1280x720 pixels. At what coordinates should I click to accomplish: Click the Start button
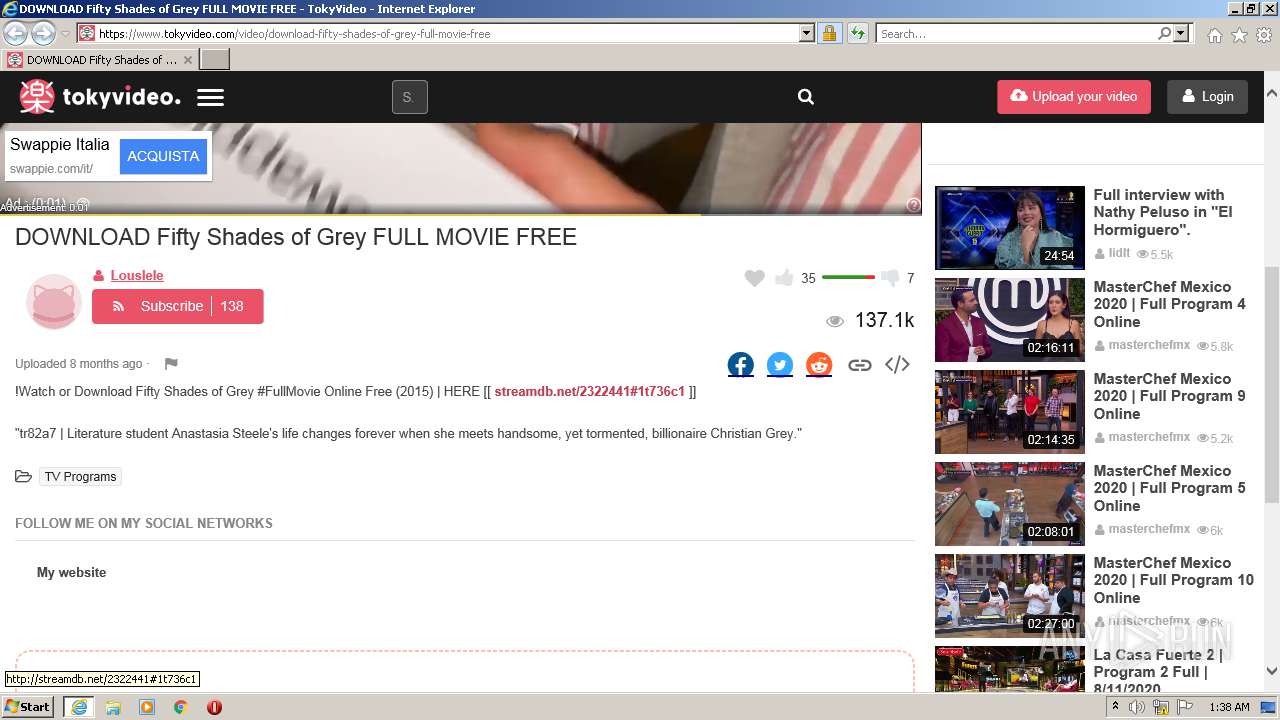point(28,707)
